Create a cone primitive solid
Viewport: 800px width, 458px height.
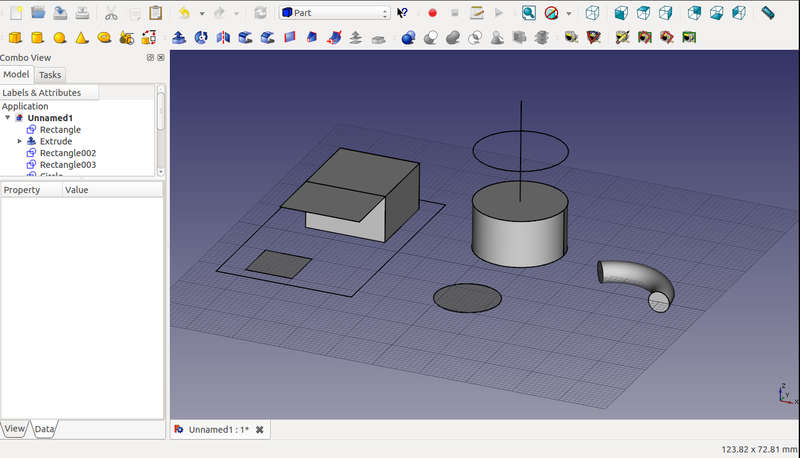pos(81,38)
